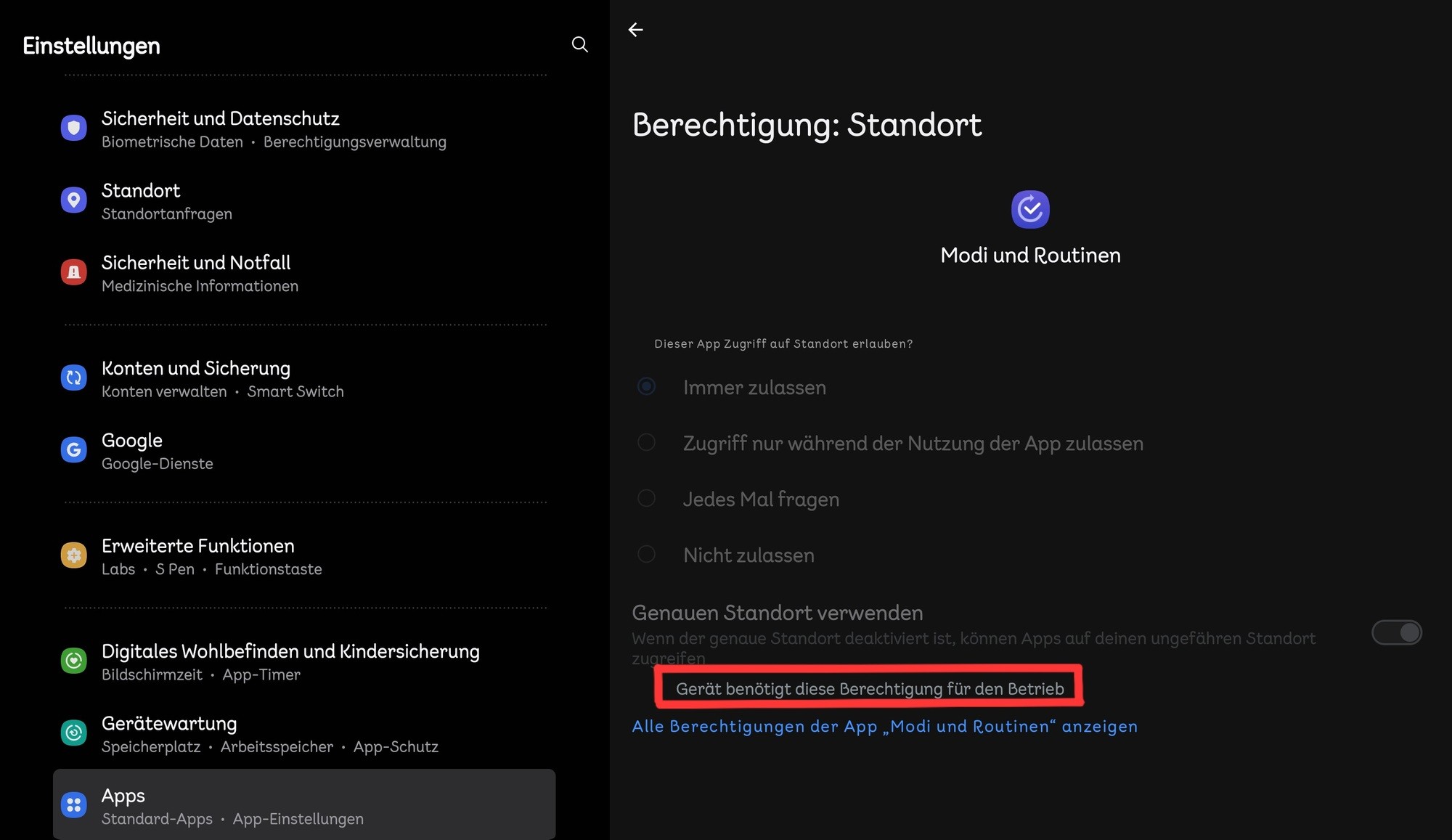Screen dimensions: 1452x840
Task: Select the Immer zulassen radio button
Action: (x=646, y=387)
